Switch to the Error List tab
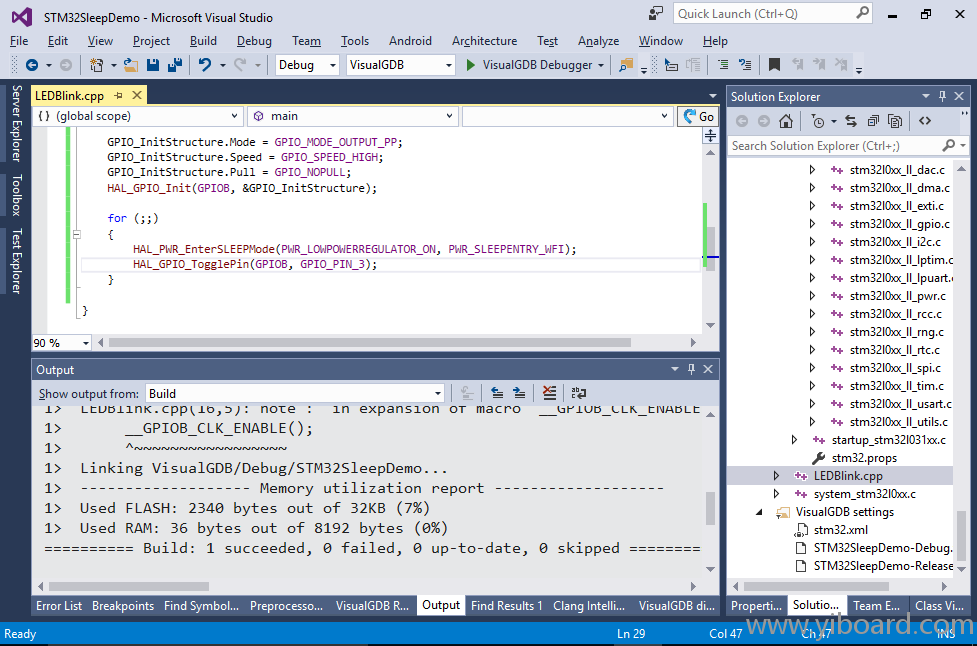The image size is (977, 646). click(59, 606)
